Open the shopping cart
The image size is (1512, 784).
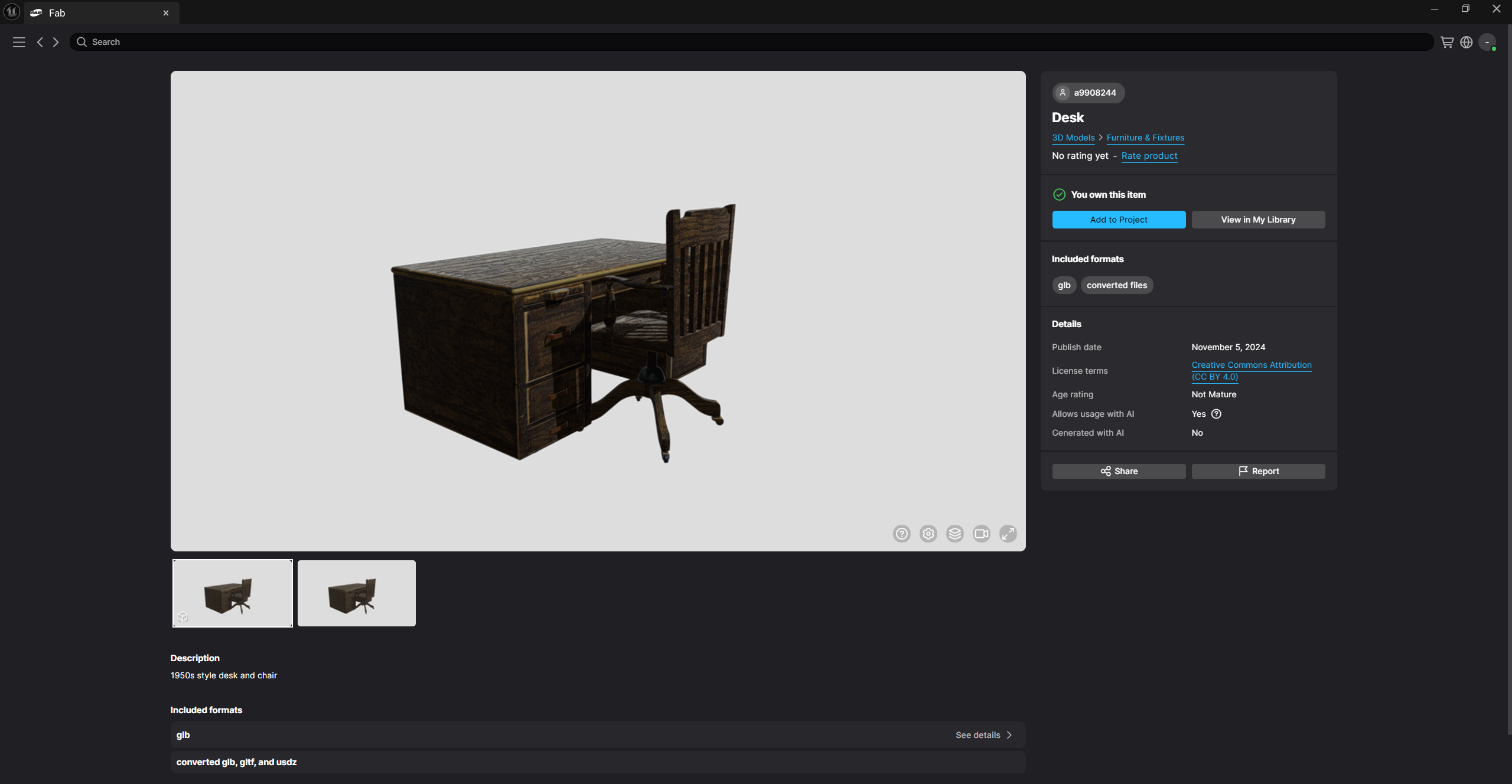coord(1446,42)
